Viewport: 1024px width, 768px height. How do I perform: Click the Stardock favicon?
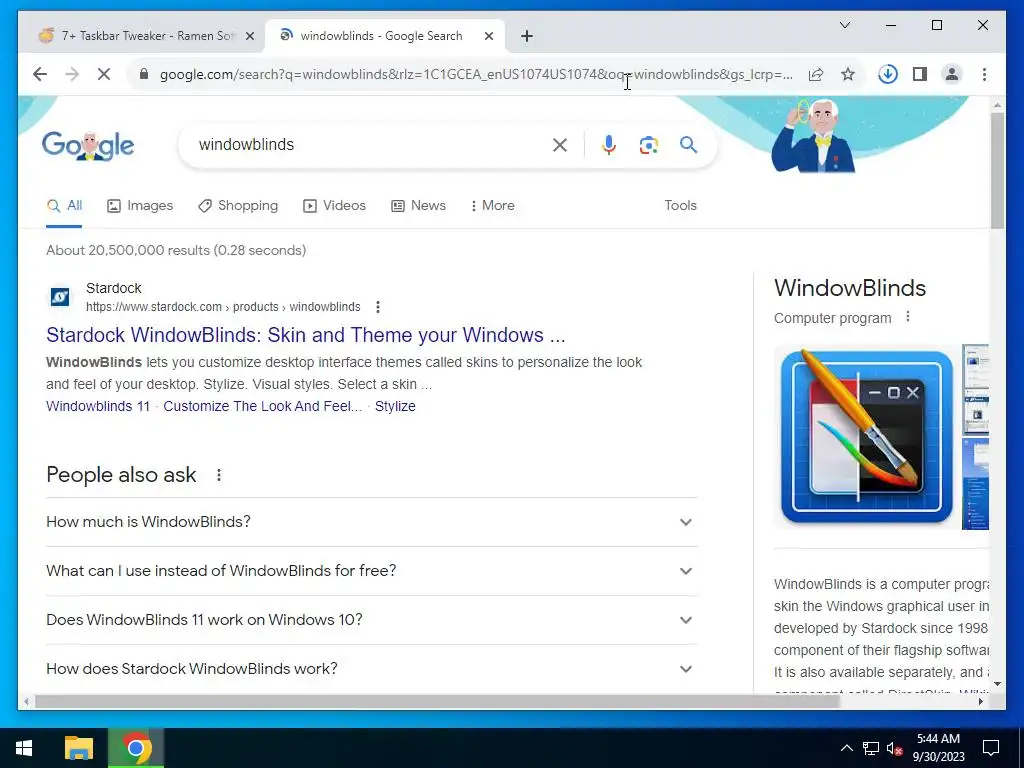click(x=60, y=297)
